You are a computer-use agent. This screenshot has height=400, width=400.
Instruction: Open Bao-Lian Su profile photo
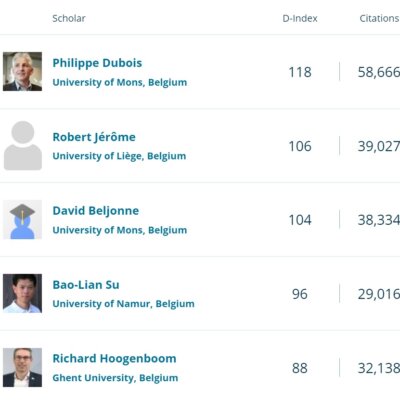22,293
